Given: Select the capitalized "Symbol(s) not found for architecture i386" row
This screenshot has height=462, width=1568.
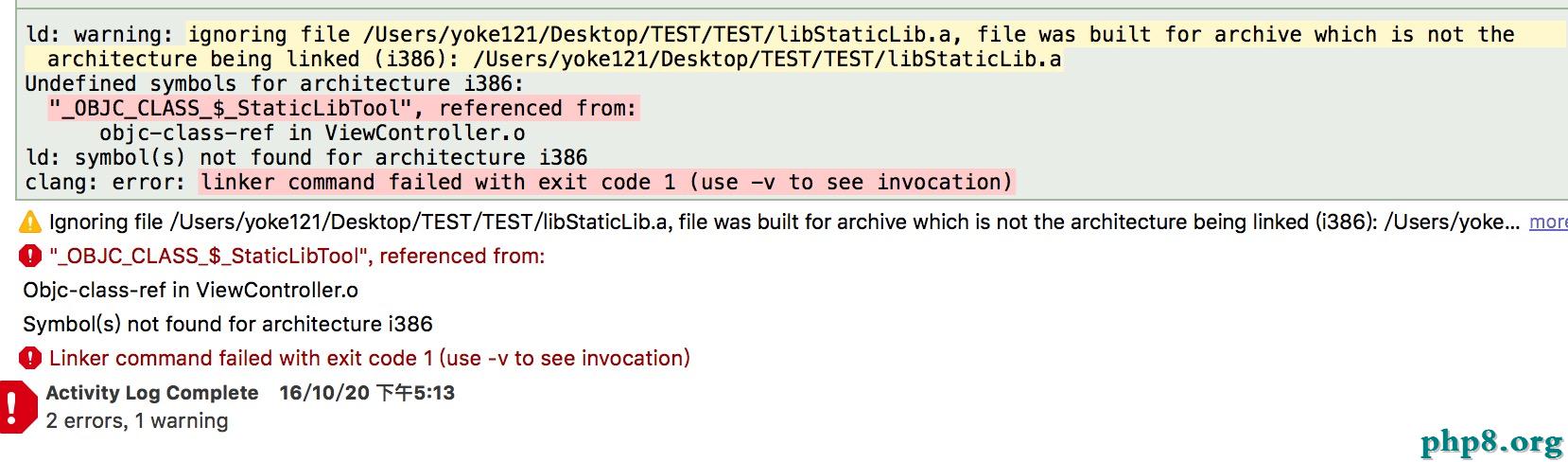Looking at the screenshot, I should 227,324.
